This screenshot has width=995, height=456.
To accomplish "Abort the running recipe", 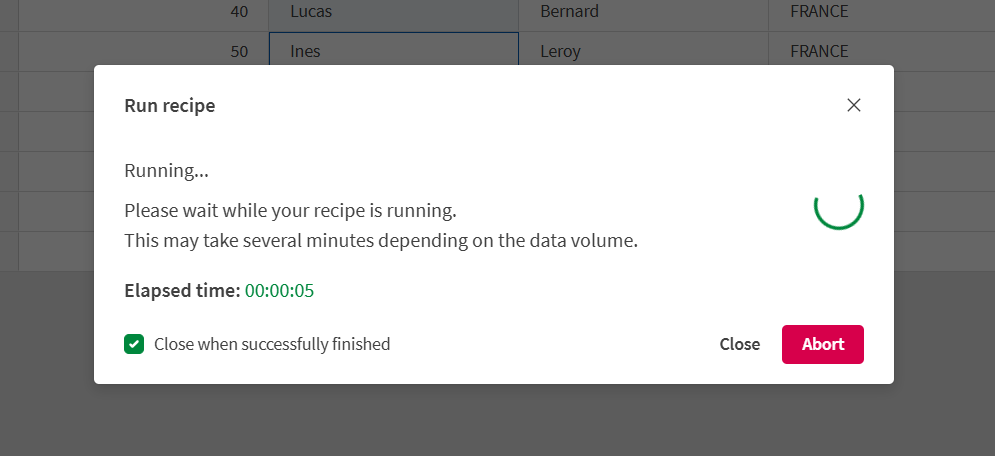I will pyautogui.click(x=822, y=344).
